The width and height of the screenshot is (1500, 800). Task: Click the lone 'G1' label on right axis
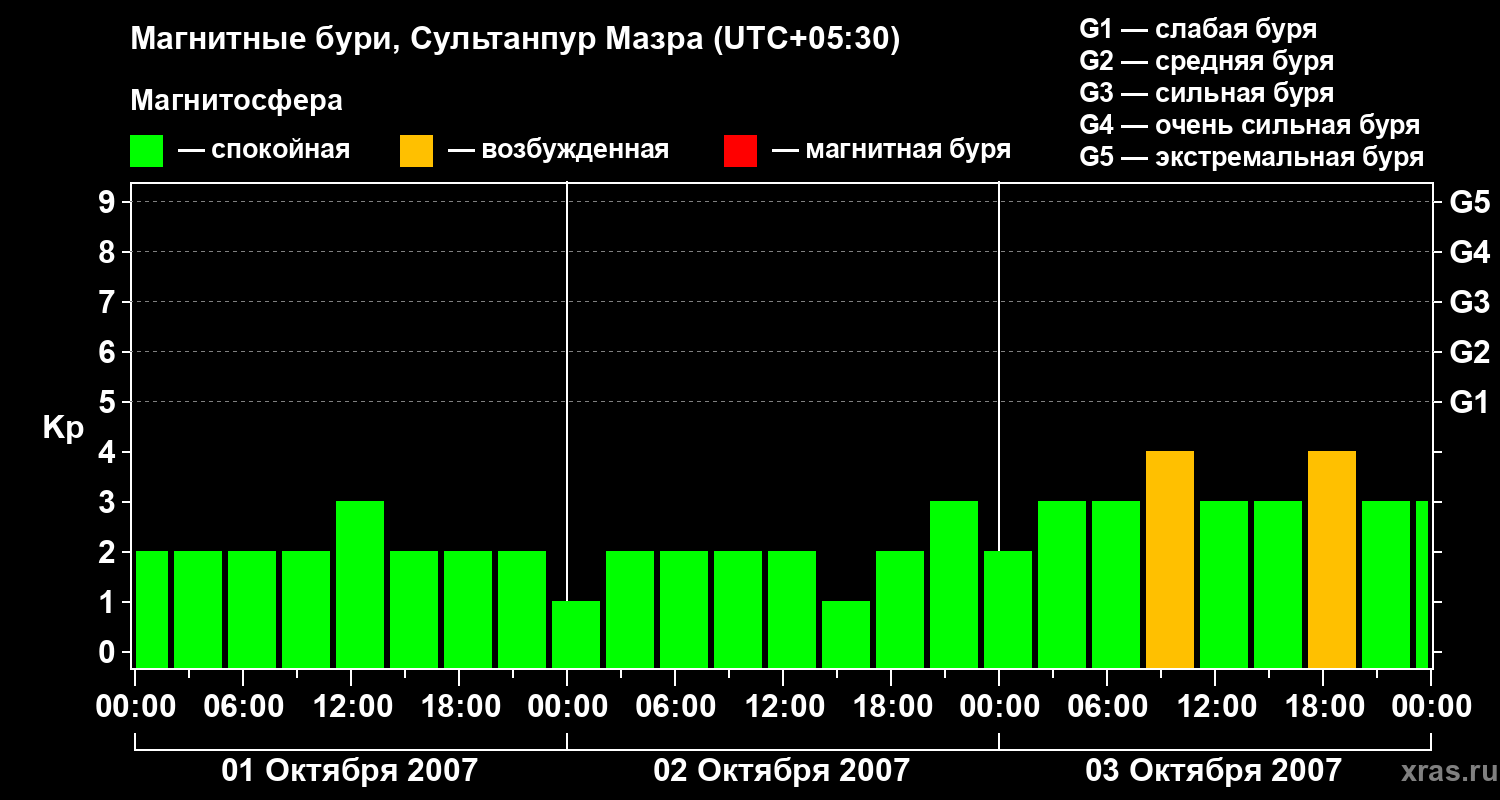pos(1470,403)
